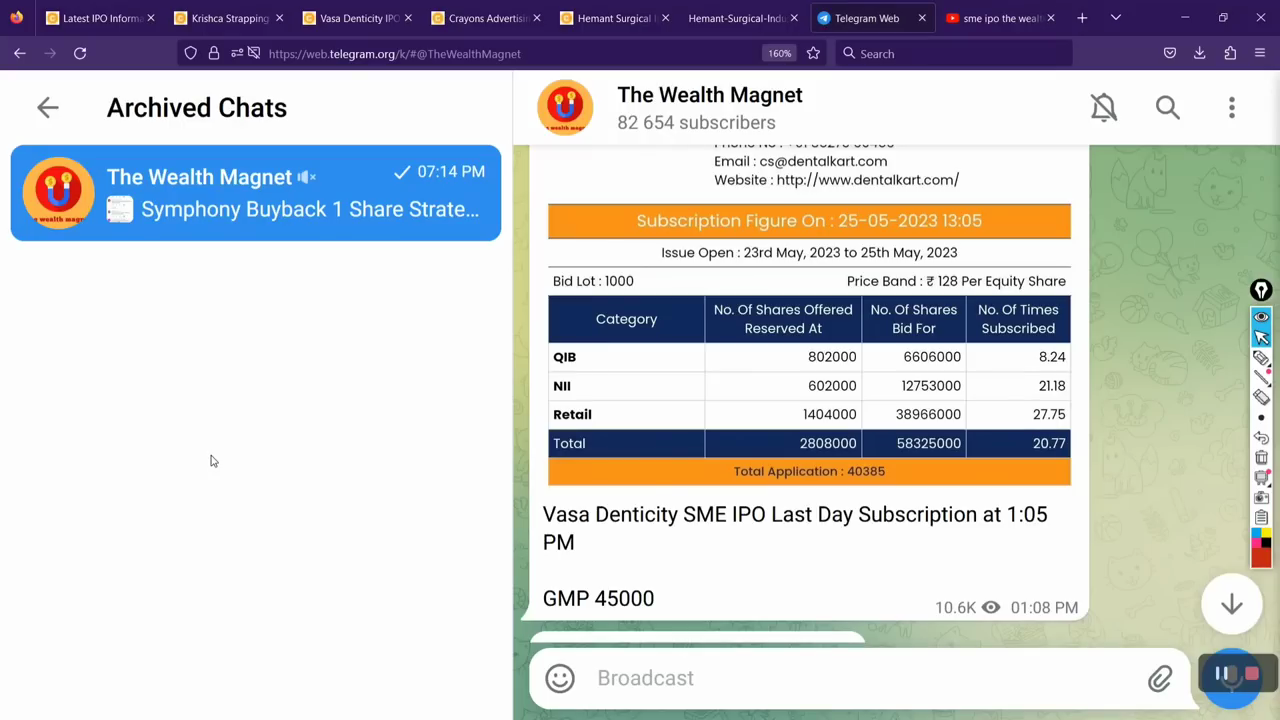Select the cursor arrow annotation tool
This screenshot has height=720, width=1280.
pos(1261,337)
